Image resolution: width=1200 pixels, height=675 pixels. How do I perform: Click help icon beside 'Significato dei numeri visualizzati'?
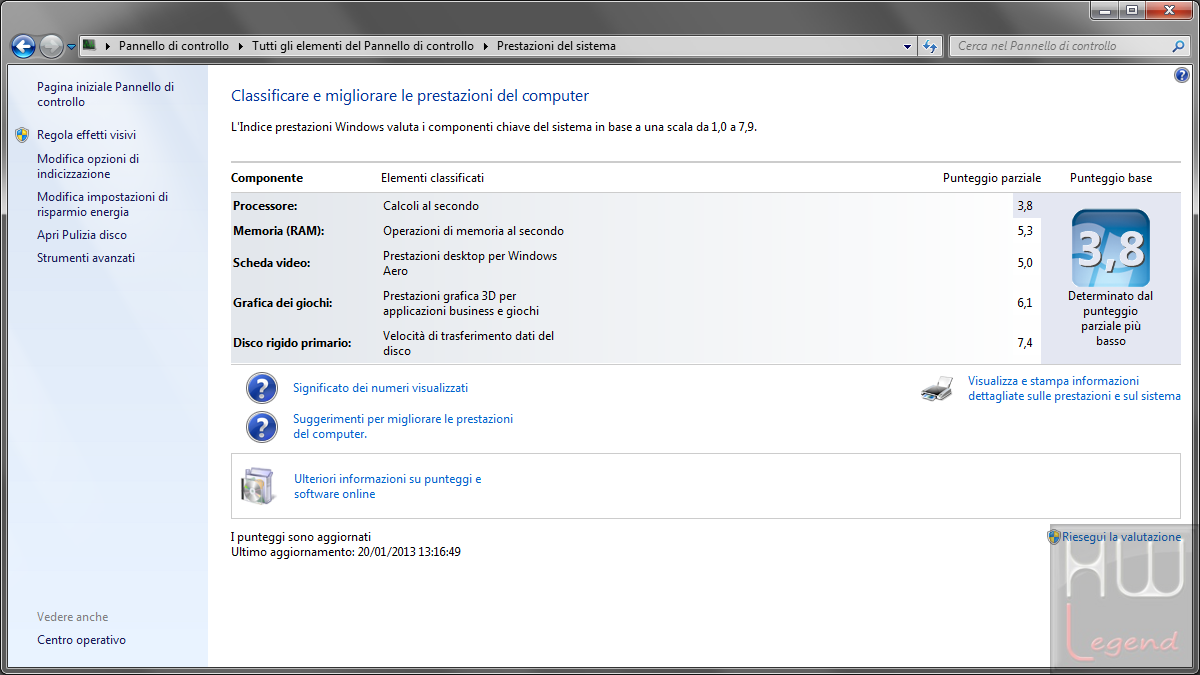coord(262,388)
